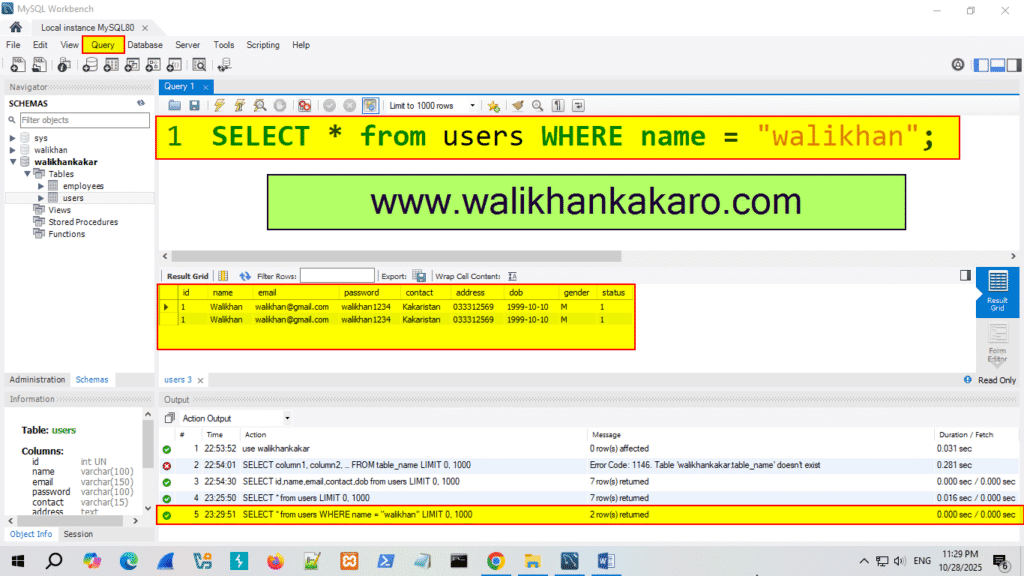Open the Query menu
The width and height of the screenshot is (1024, 576).
[x=103, y=45]
